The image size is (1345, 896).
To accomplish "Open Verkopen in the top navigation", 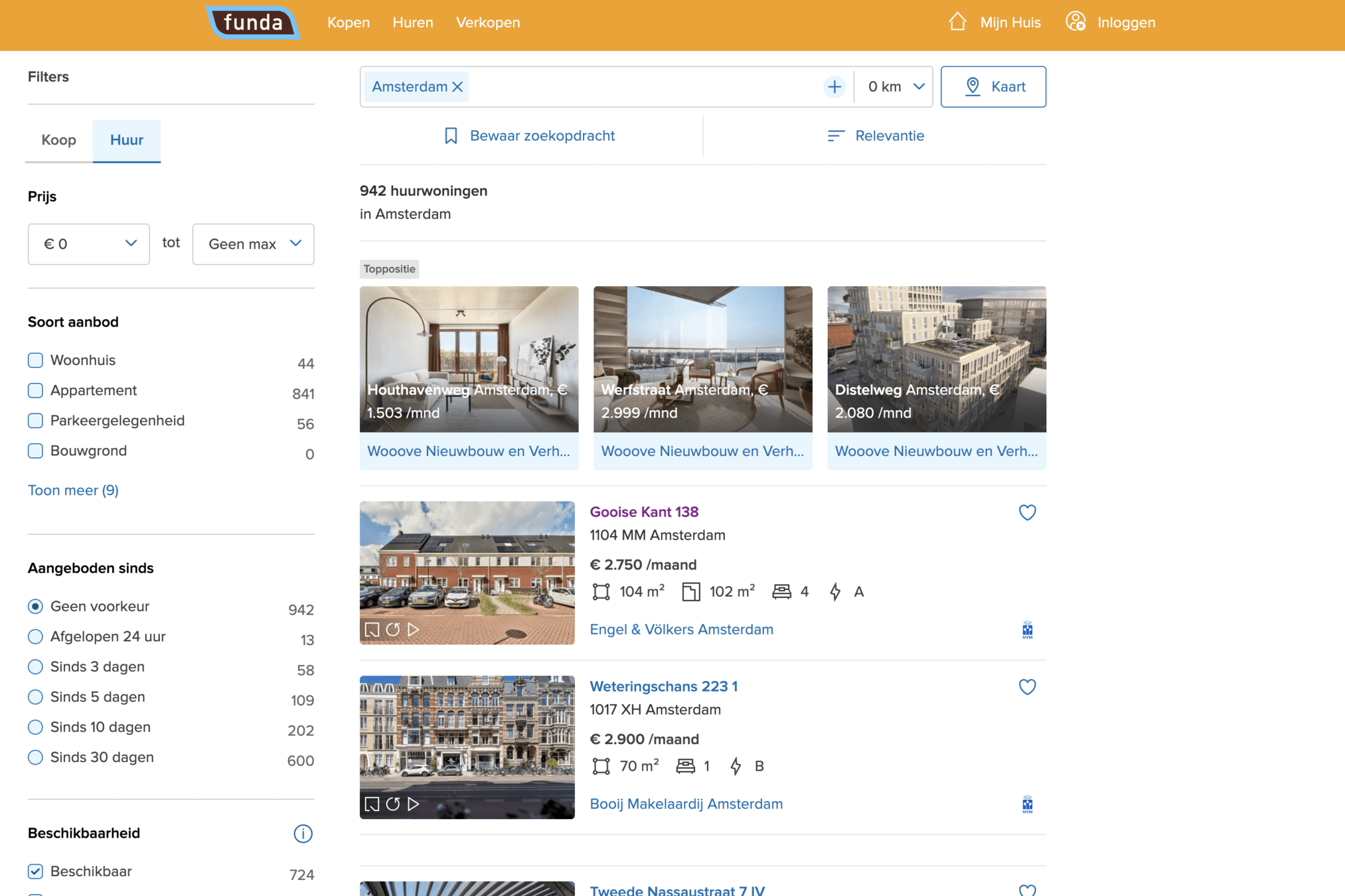I will point(488,23).
